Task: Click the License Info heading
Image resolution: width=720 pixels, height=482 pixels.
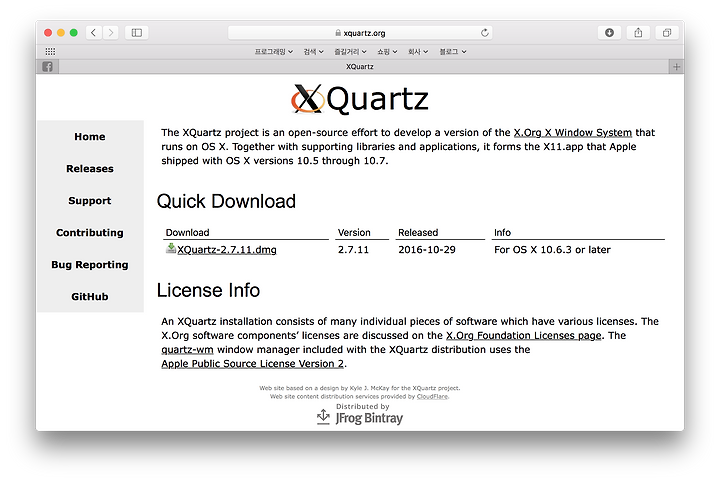Action: (x=208, y=291)
